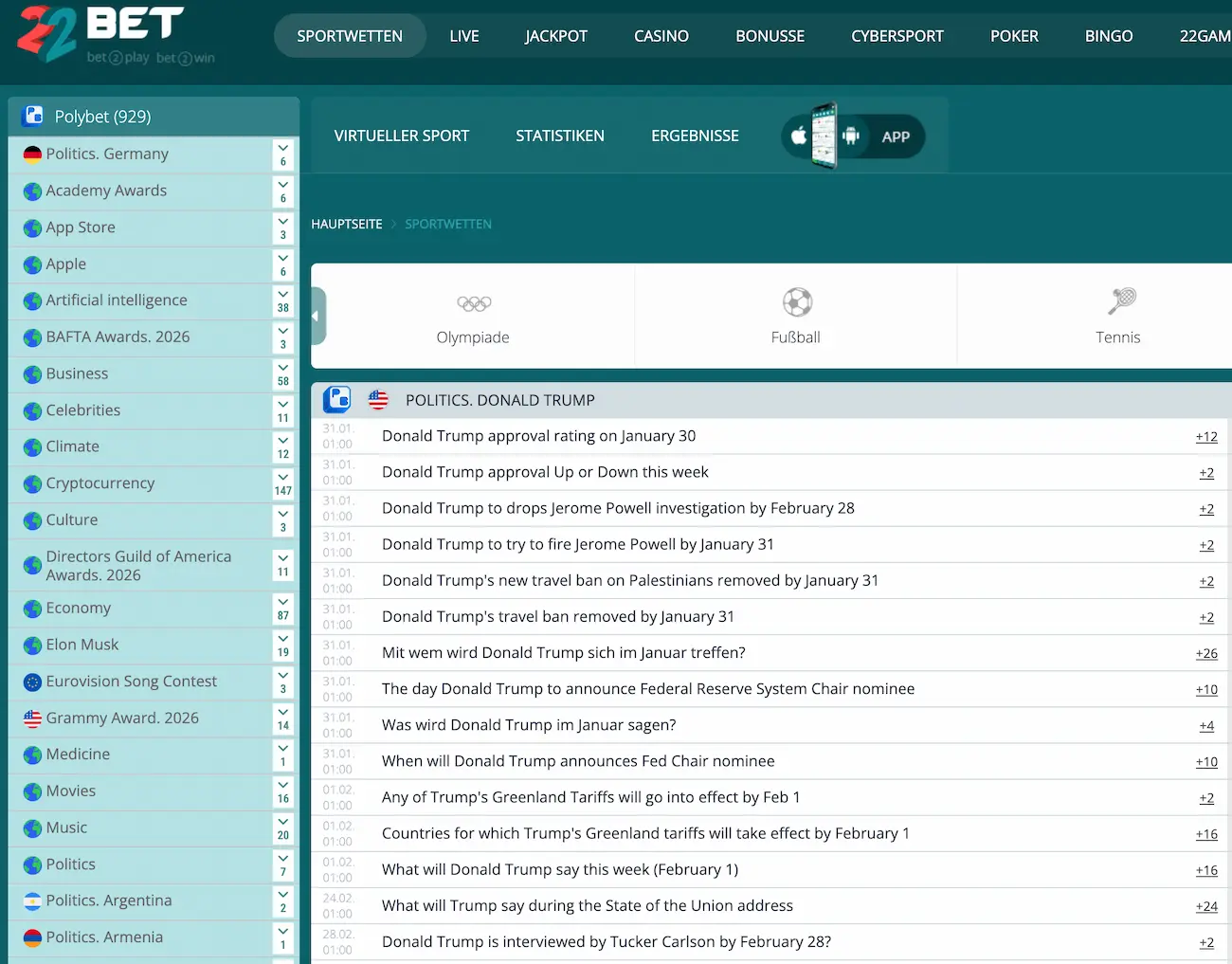The image size is (1232, 964).
Task: Go to HAUPTSEITE breadcrumb link
Action: click(347, 225)
